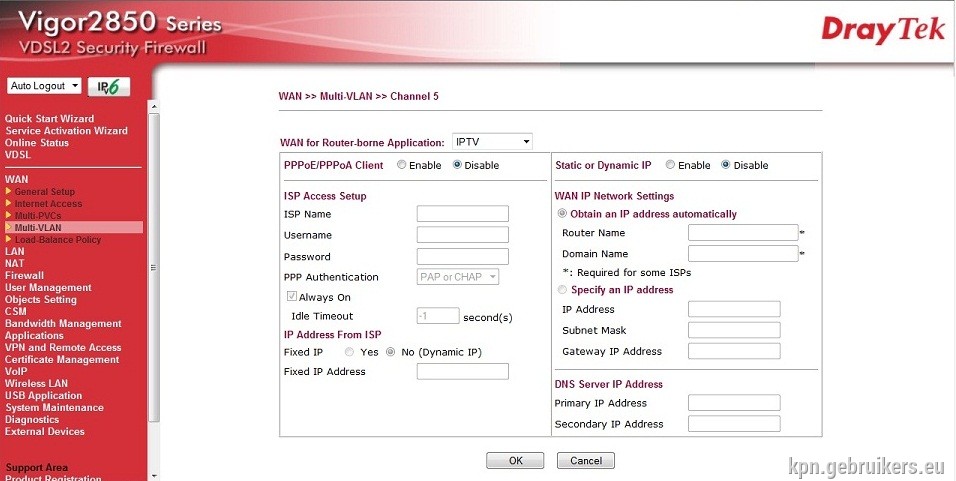Select Multi-VLAN in sidebar
The image size is (956, 481).
(x=38, y=227)
